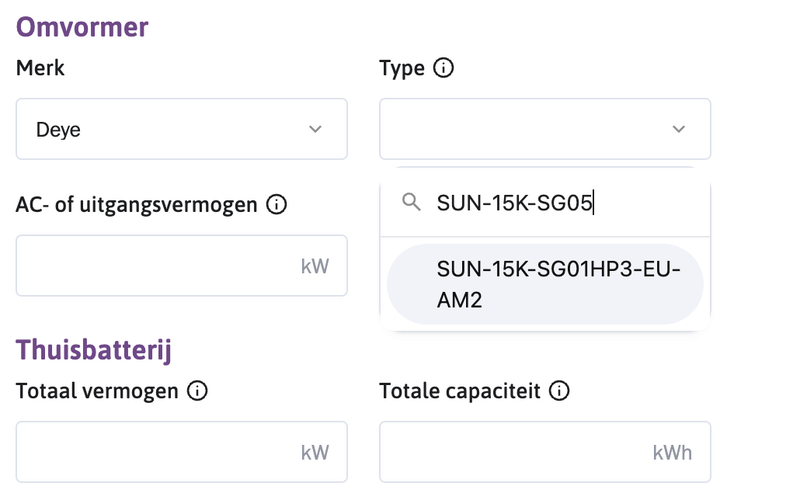Show info for Totale capaciteit
Screen dimensions: 800x500
(x=559, y=391)
